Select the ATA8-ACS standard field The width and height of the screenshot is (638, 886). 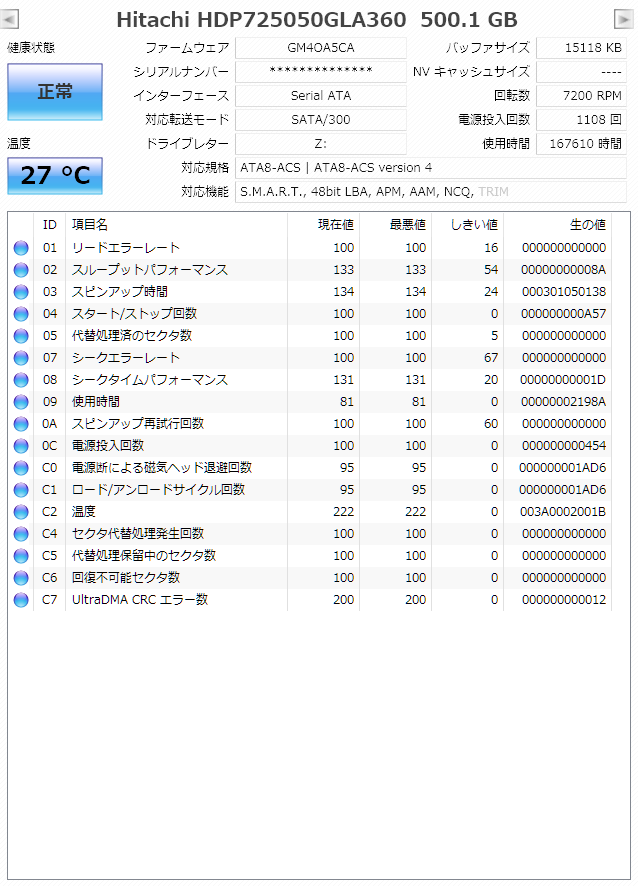click(x=431, y=168)
